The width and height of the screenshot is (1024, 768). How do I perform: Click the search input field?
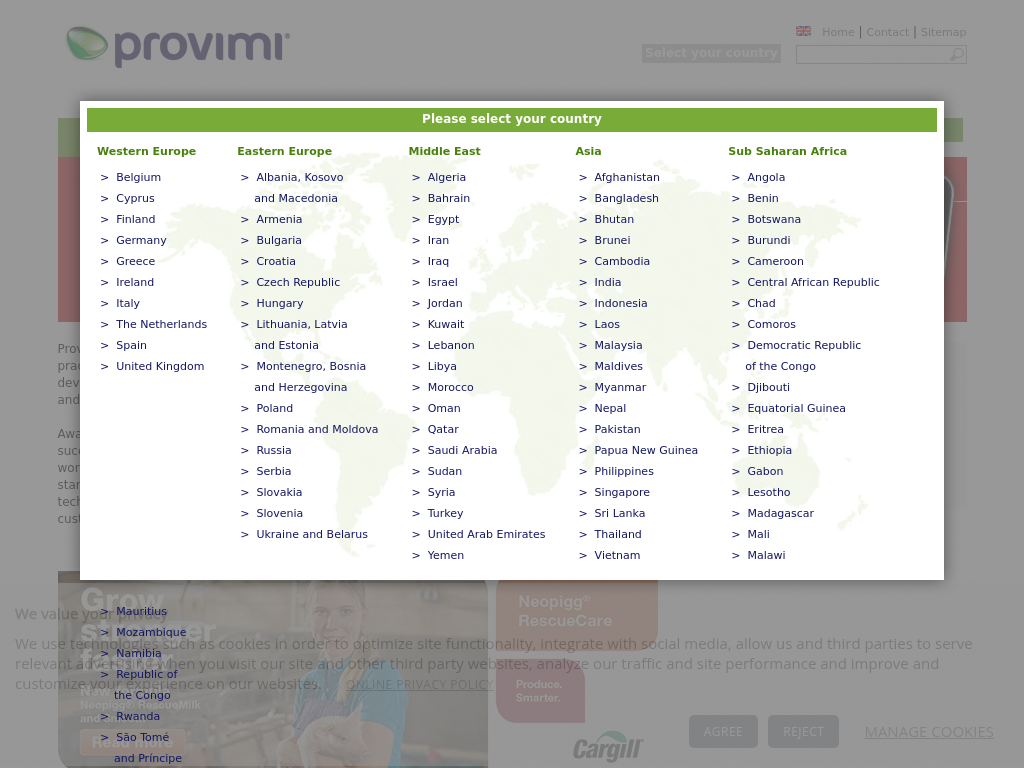pyautogui.click(x=871, y=55)
